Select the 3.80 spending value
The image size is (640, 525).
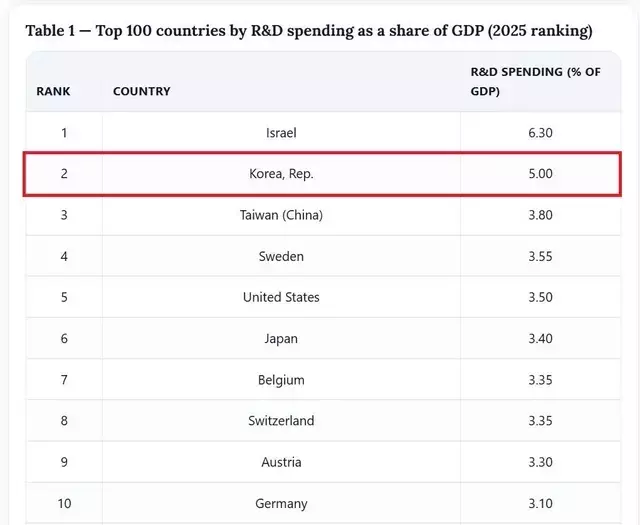tap(540, 215)
